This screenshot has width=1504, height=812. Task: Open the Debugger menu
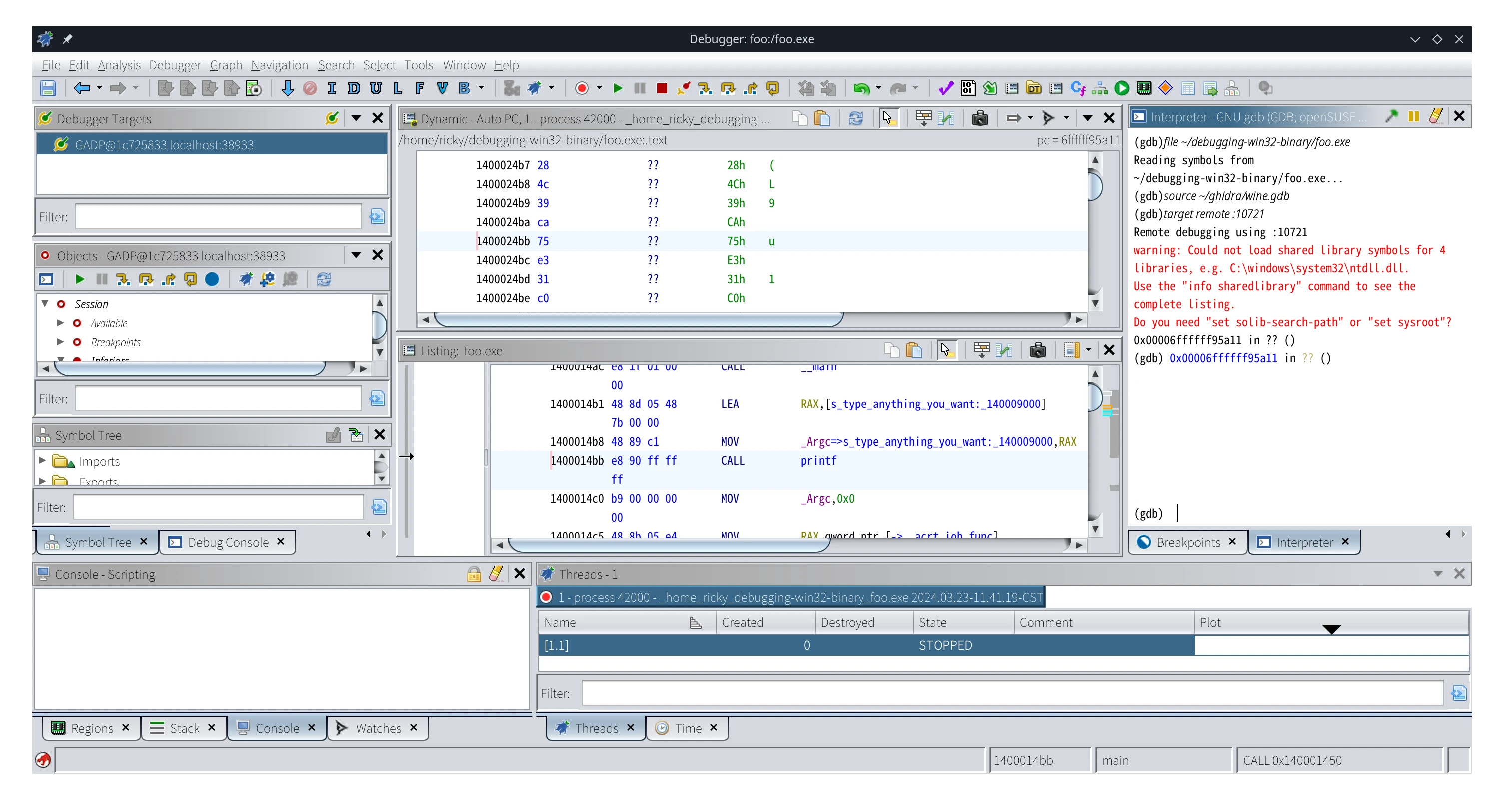(174, 65)
